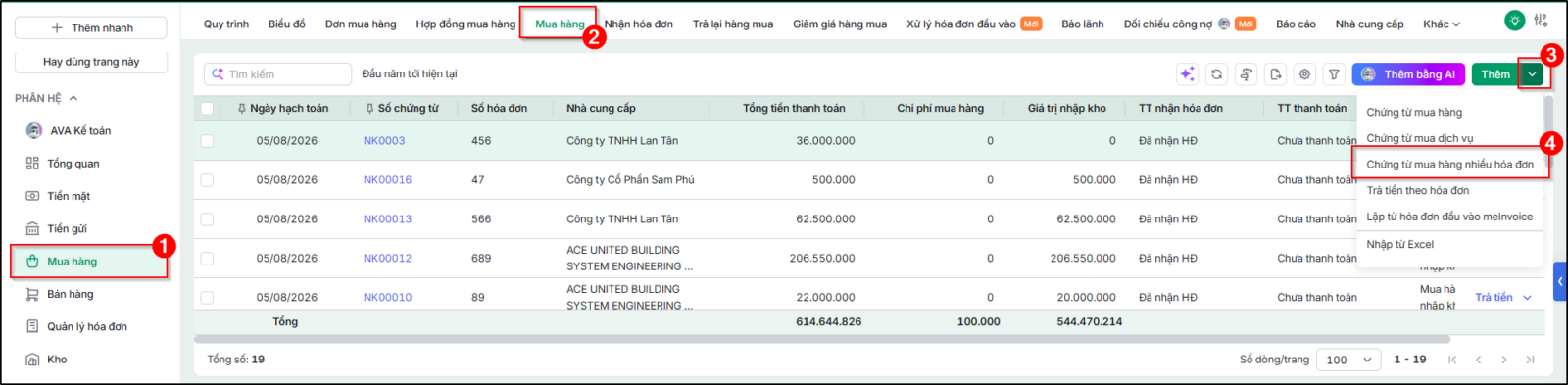Select the Mua hàng tab

coord(560,24)
